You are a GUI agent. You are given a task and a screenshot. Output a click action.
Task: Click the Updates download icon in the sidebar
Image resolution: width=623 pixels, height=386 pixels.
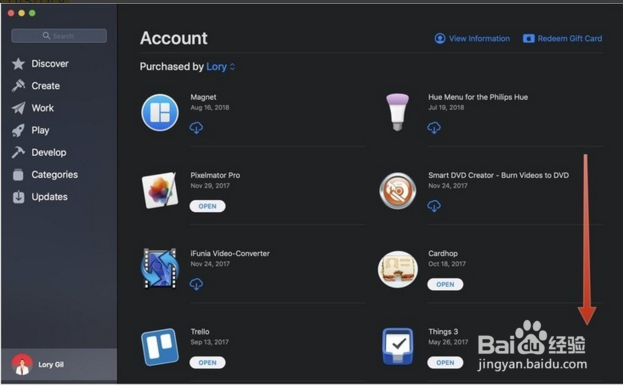(x=18, y=197)
